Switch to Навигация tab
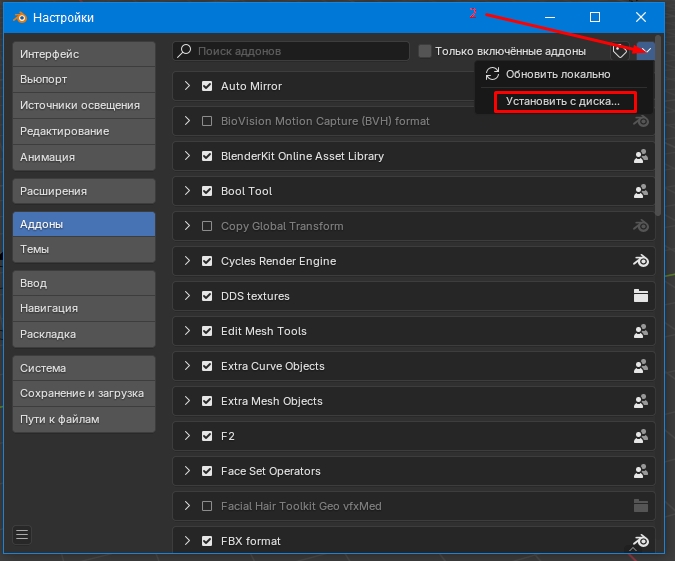 tap(84, 308)
